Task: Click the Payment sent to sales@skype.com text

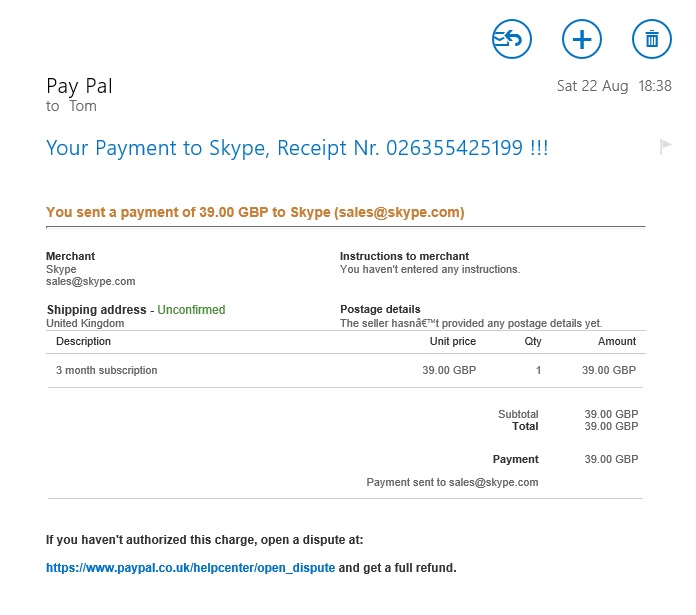Action: [x=452, y=482]
